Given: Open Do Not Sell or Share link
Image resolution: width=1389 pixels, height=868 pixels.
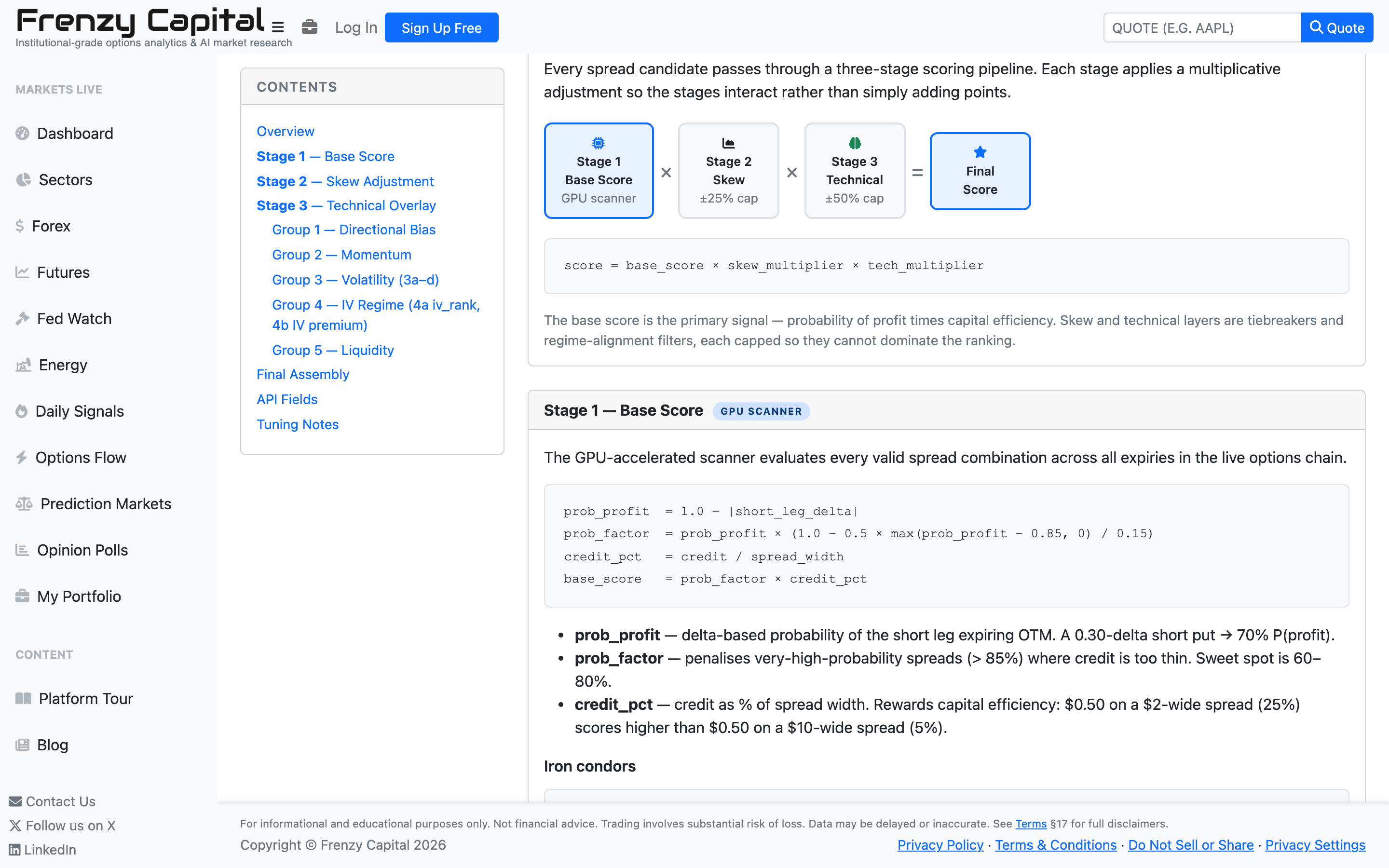Looking at the screenshot, I should pos(1191,845).
